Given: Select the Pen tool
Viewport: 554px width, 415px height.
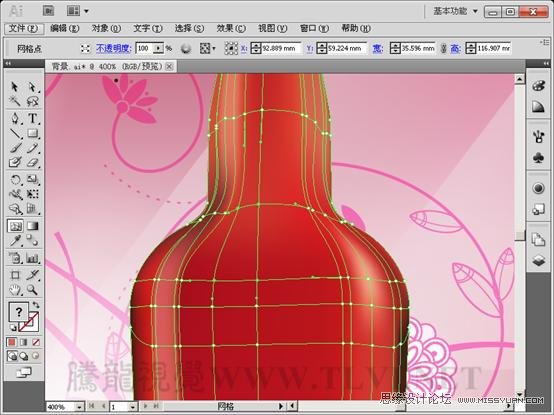Looking at the screenshot, I should pos(14,118).
